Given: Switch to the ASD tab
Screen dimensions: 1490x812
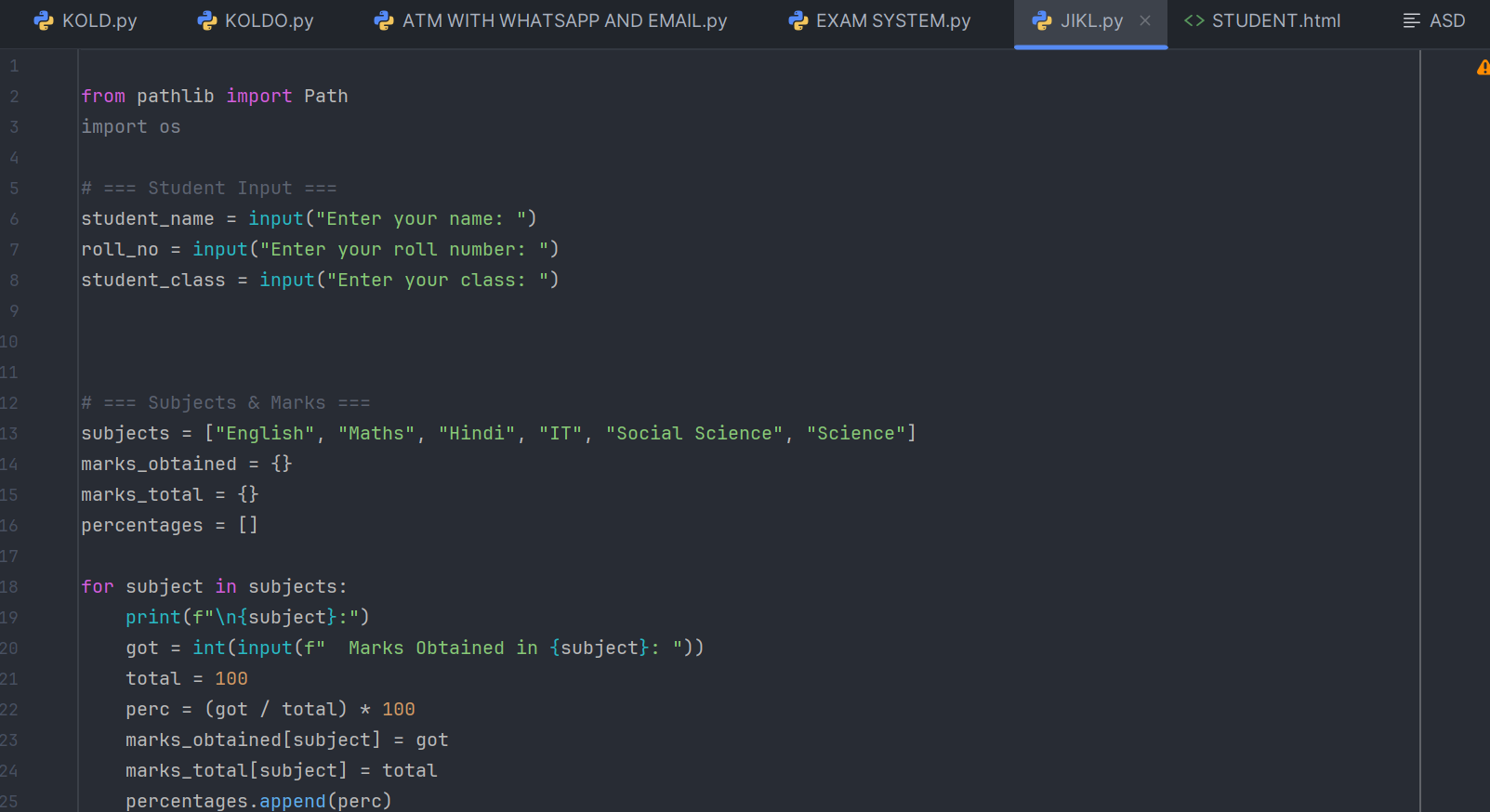Looking at the screenshot, I should coord(1446,20).
